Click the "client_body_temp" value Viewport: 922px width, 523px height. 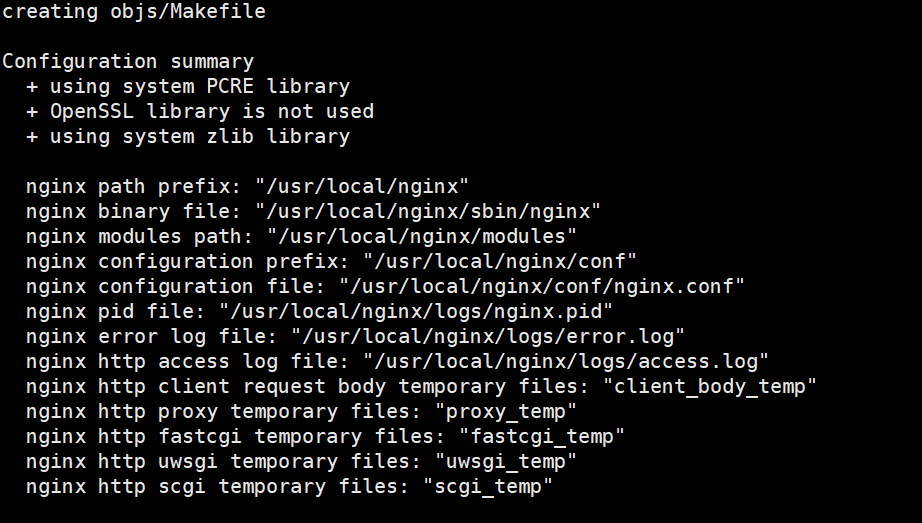710,387
